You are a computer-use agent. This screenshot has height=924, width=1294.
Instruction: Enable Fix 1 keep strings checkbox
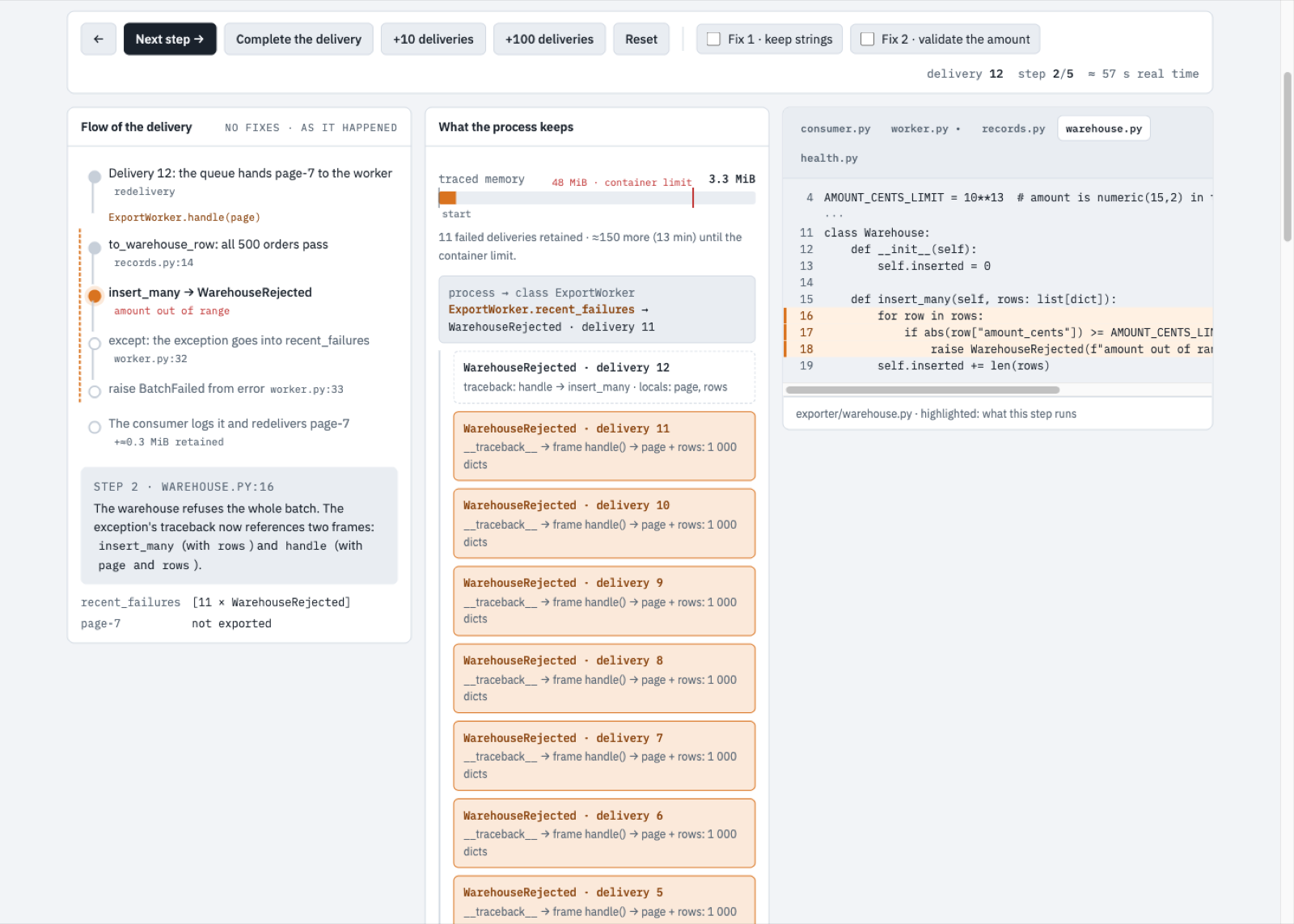713,39
